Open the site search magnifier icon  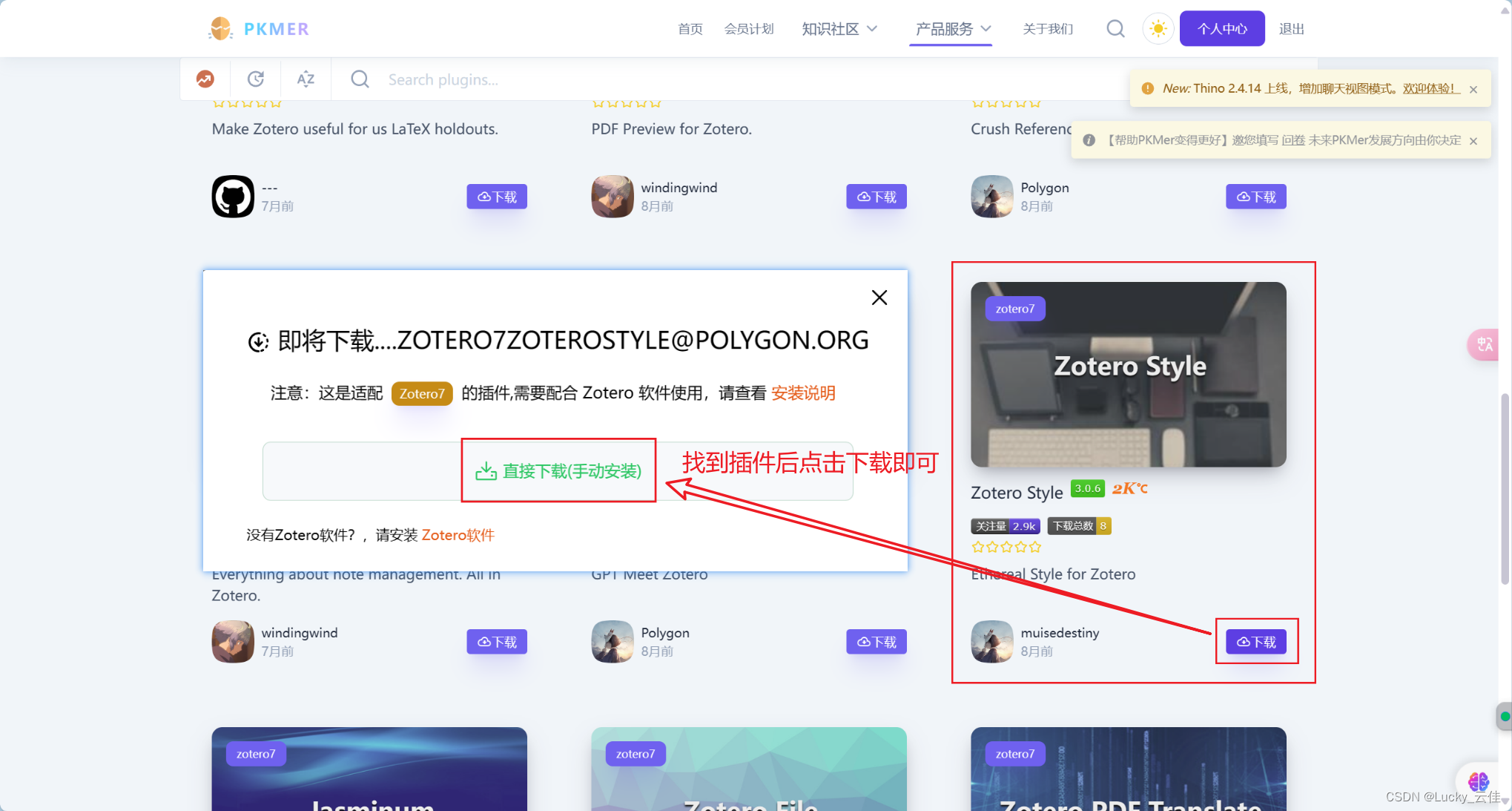tap(1115, 29)
